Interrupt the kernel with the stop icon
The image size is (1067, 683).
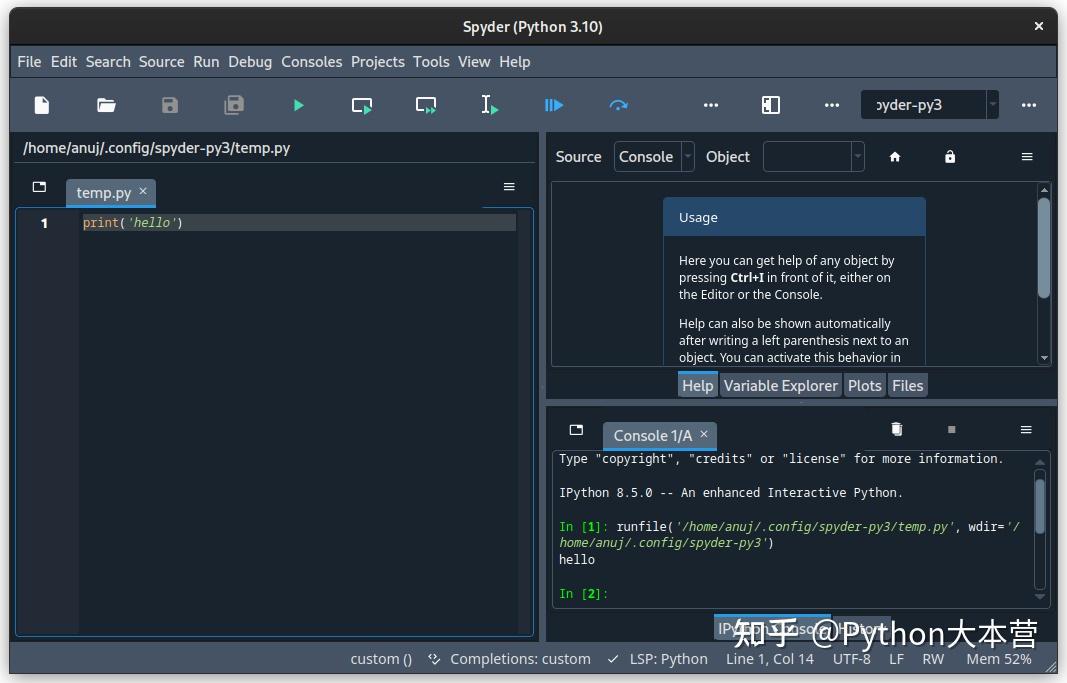click(x=950, y=428)
